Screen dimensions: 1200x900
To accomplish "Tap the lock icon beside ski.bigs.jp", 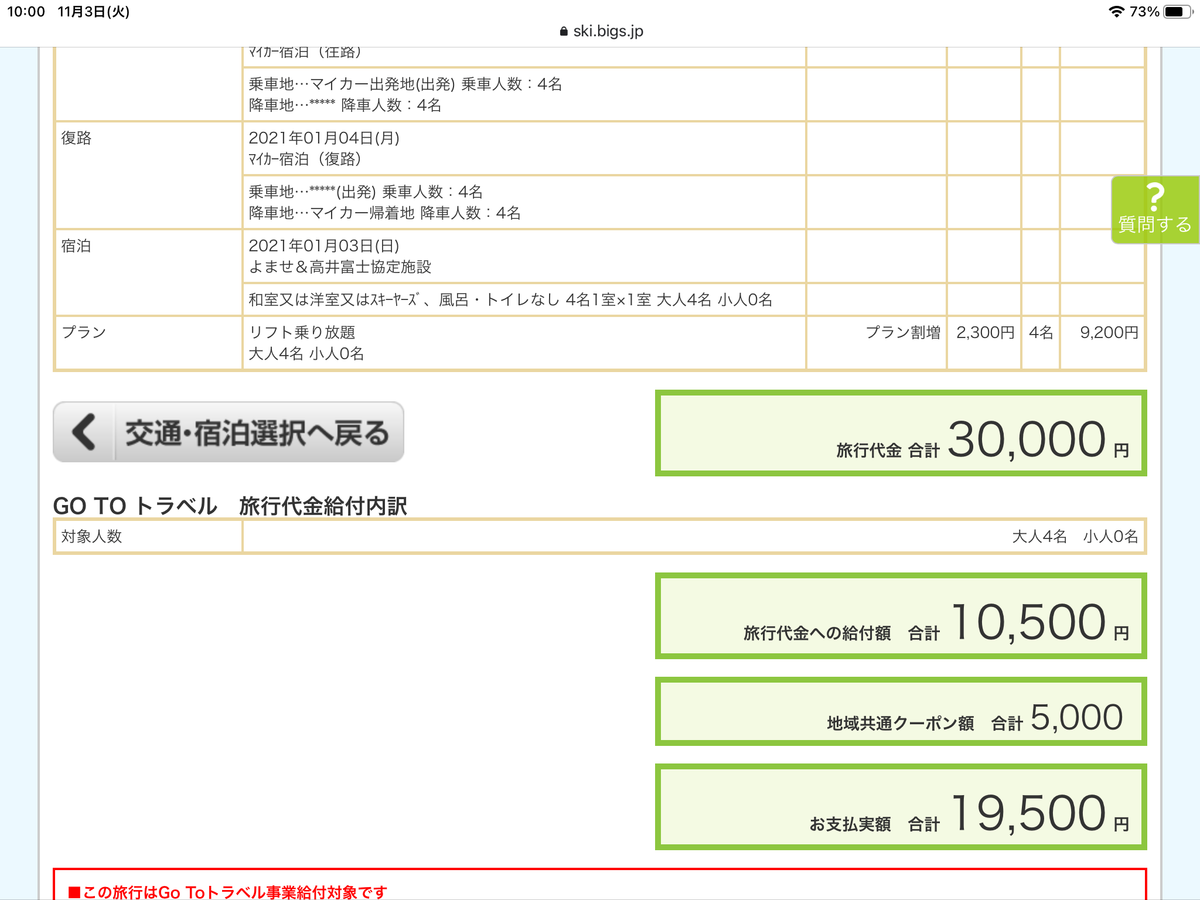I will point(563,31).
